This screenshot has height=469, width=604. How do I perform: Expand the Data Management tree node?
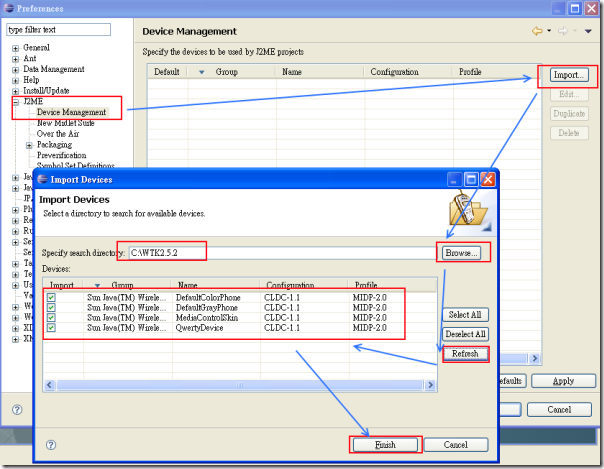coord(15,70)
